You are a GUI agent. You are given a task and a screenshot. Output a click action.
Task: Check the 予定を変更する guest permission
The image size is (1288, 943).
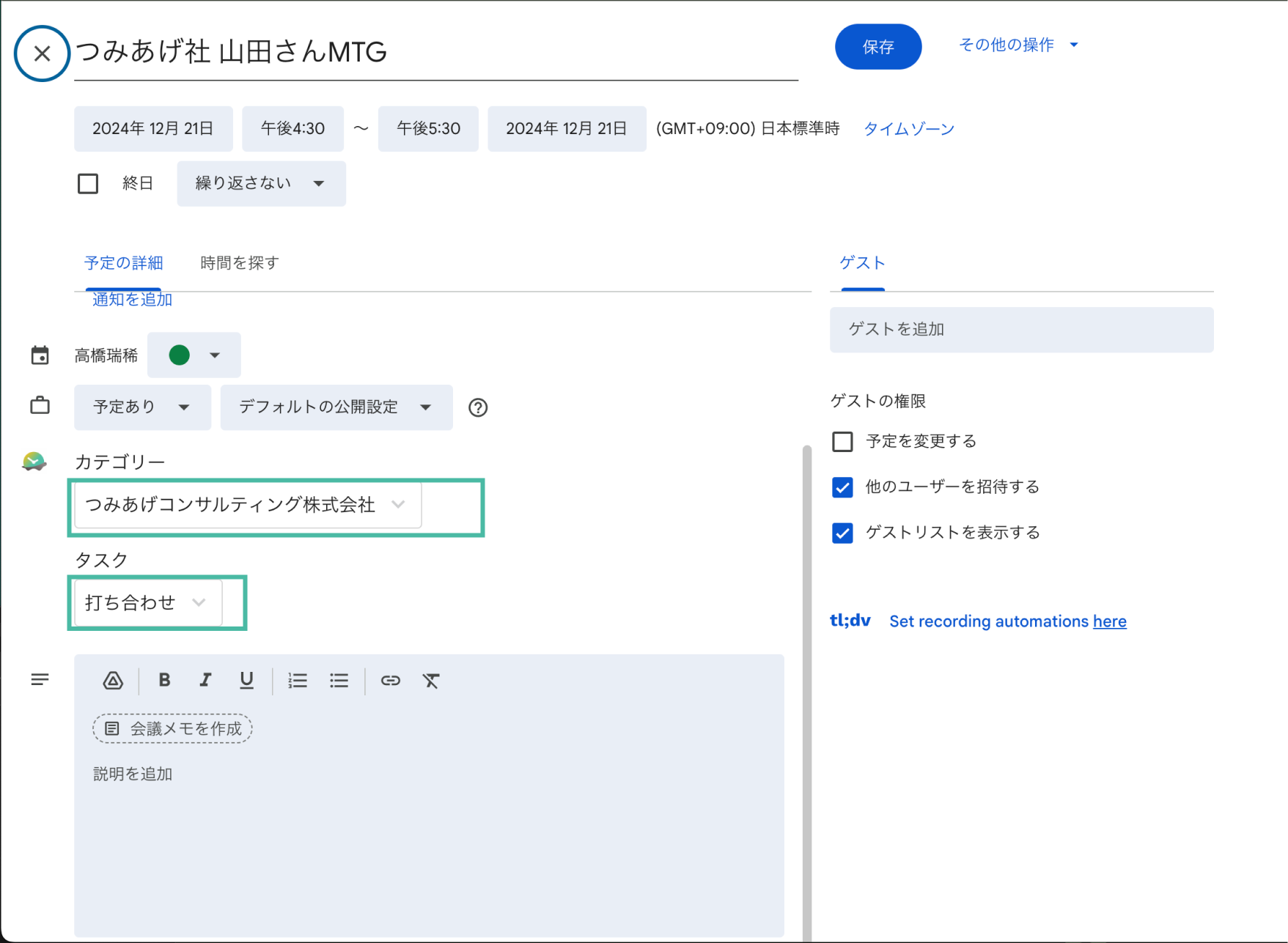tap(842, 442)
